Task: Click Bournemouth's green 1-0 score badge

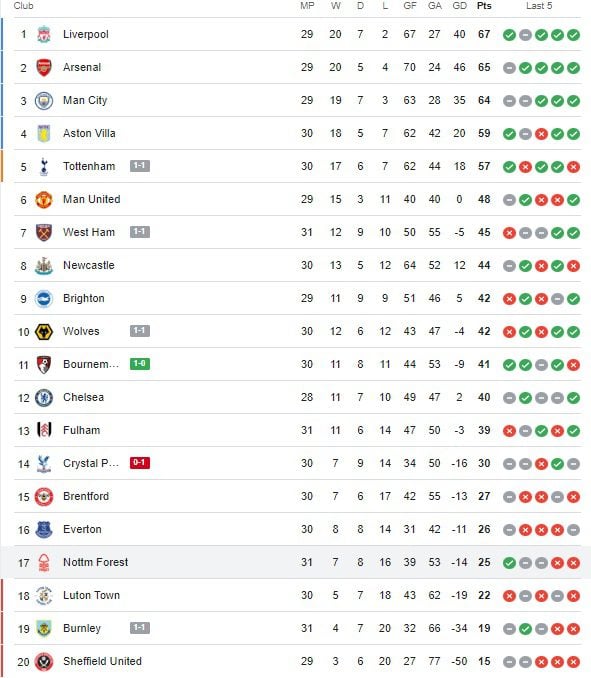Action: 140,364
